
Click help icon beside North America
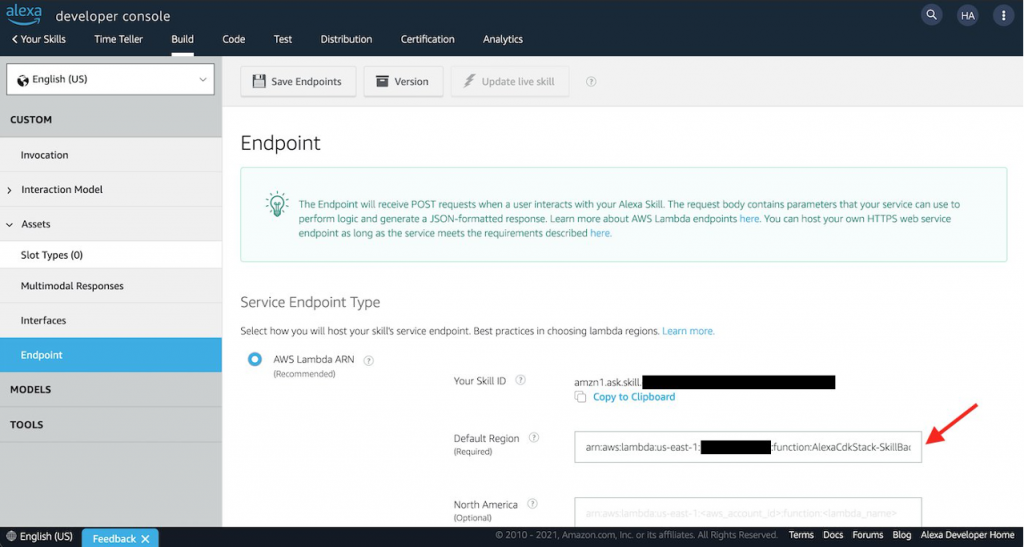(532, 504)
